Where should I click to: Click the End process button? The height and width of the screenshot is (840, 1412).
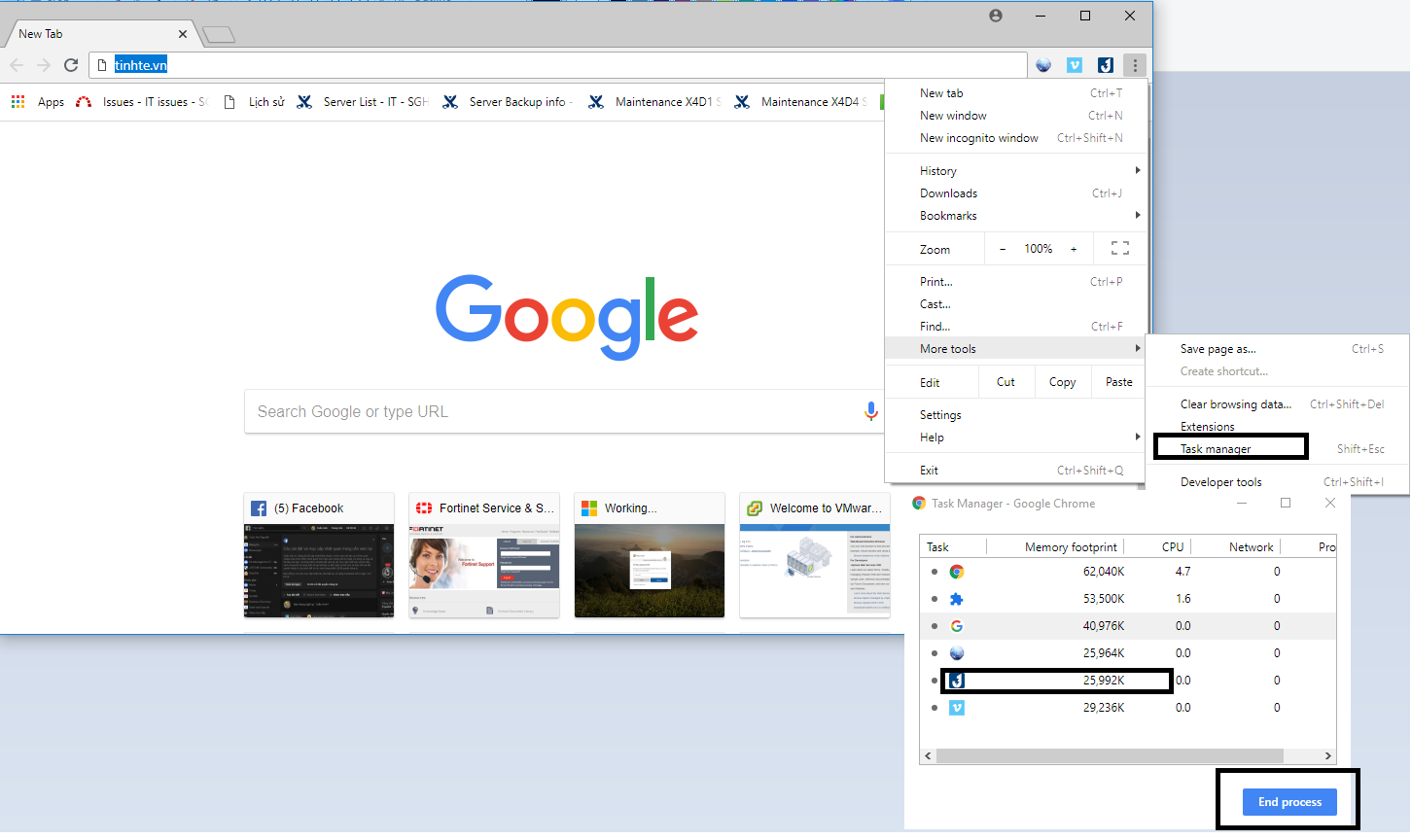1289,802
